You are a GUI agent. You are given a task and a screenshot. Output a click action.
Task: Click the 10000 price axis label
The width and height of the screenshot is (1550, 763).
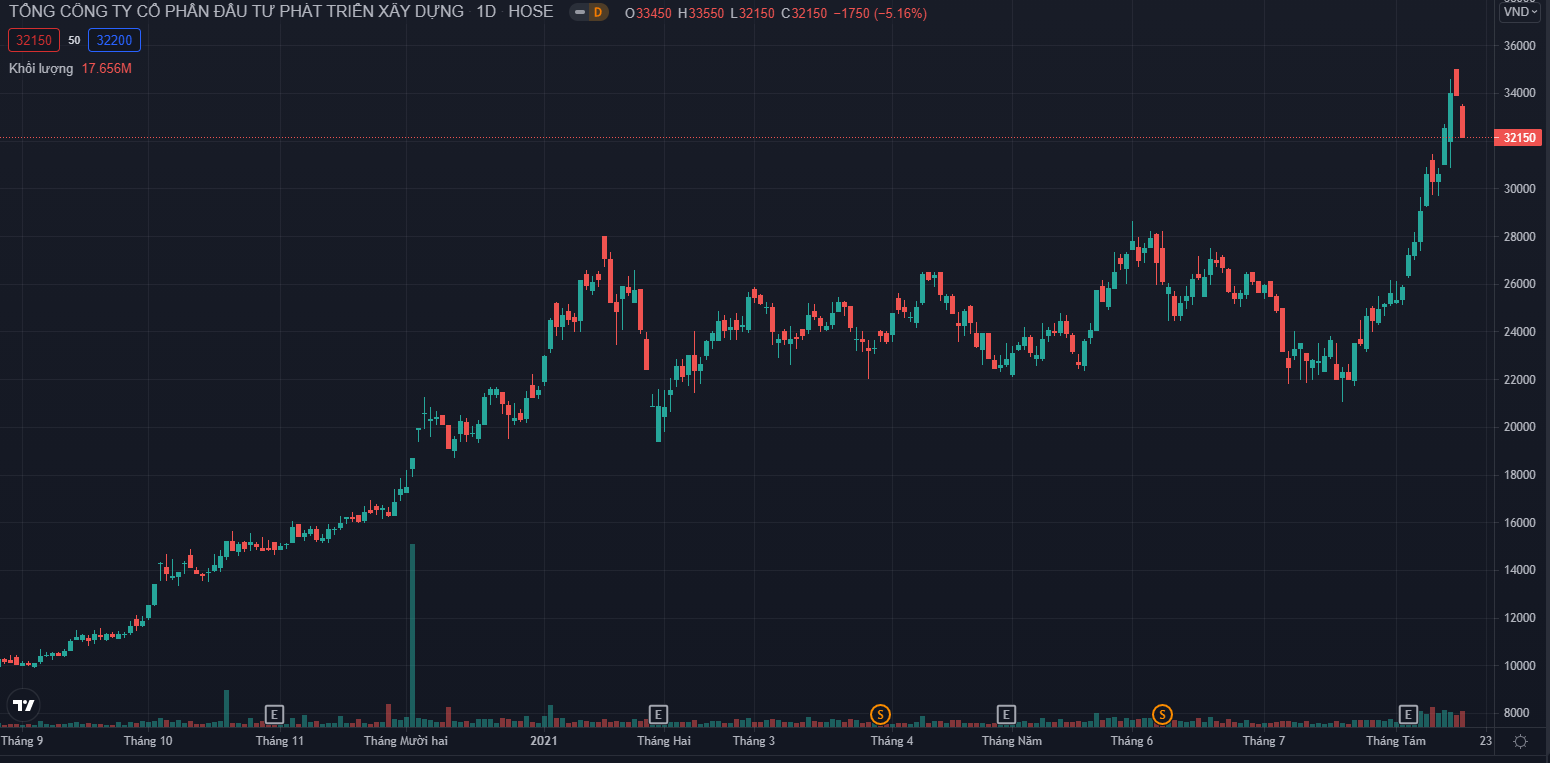1519,666
